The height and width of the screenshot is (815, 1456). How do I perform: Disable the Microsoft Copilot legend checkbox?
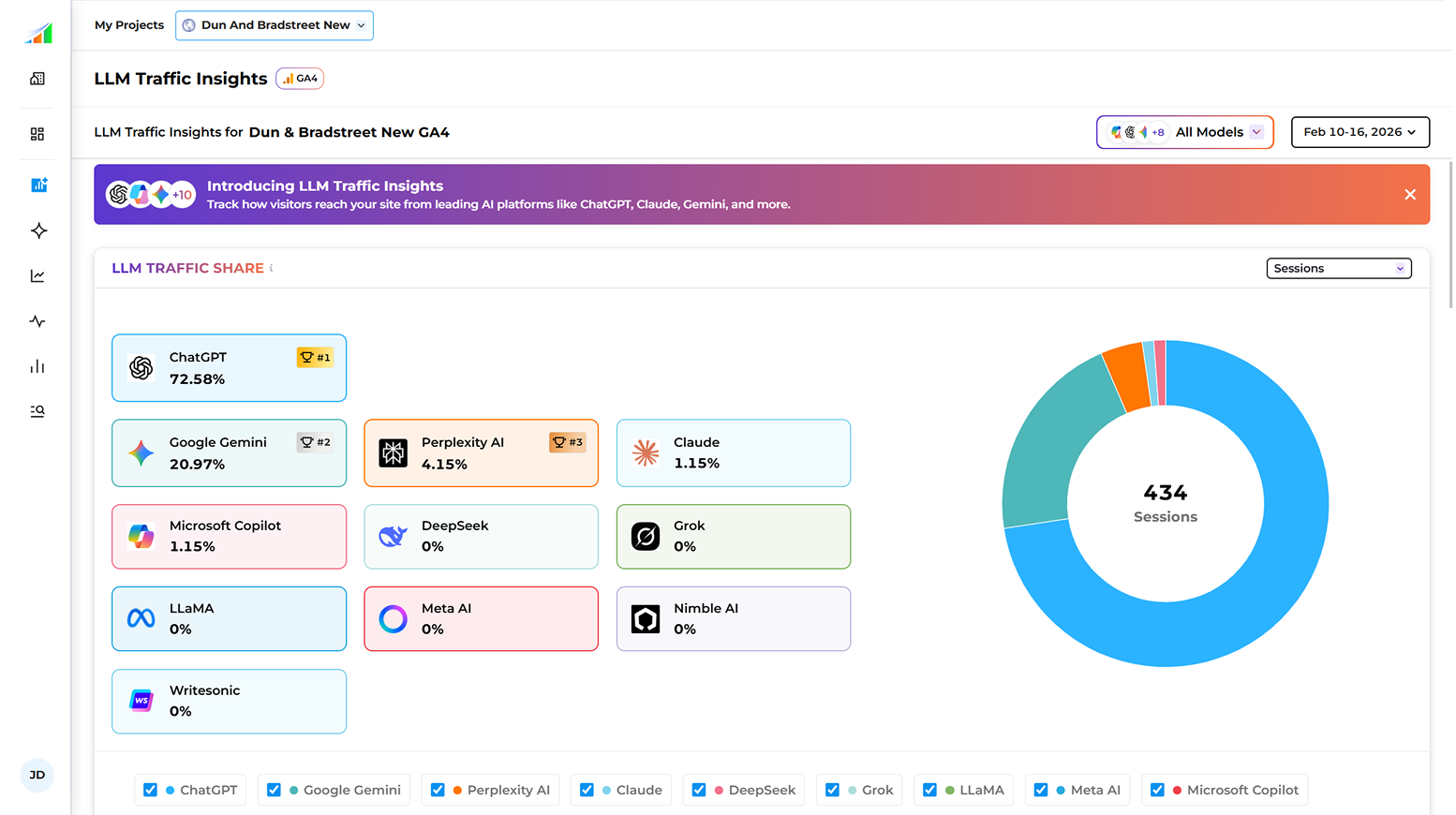tap(1157, 790)
